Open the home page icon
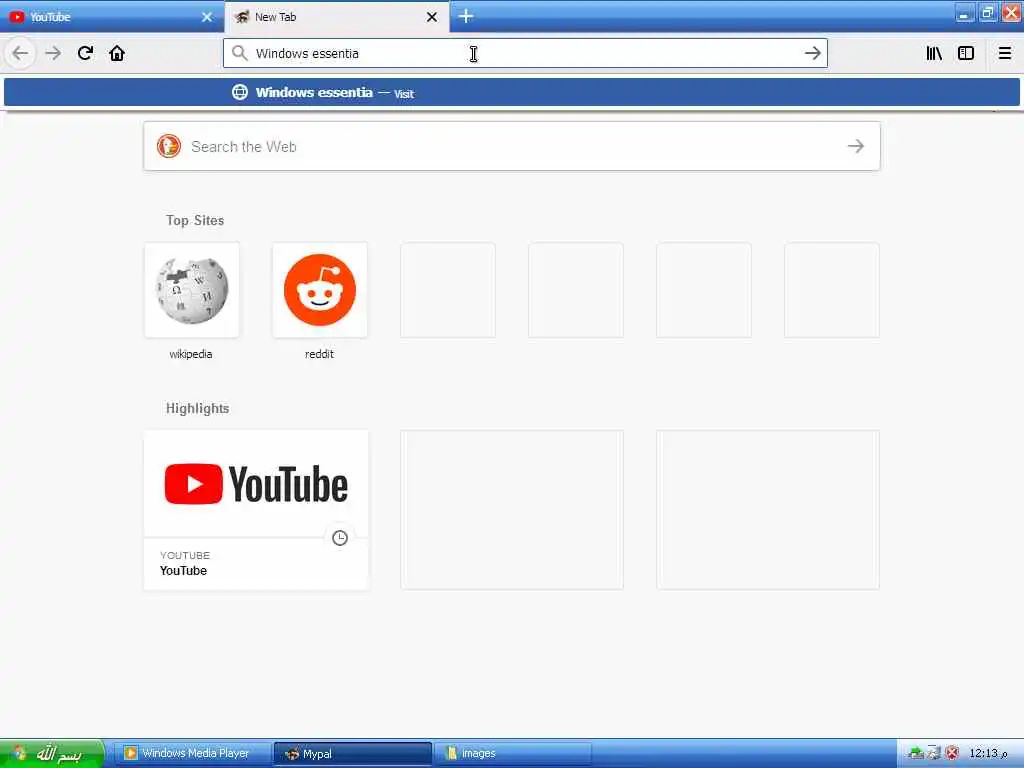The height and width of the screenshot is (768, 1024). pyautogui.click(x=117, y=53)
